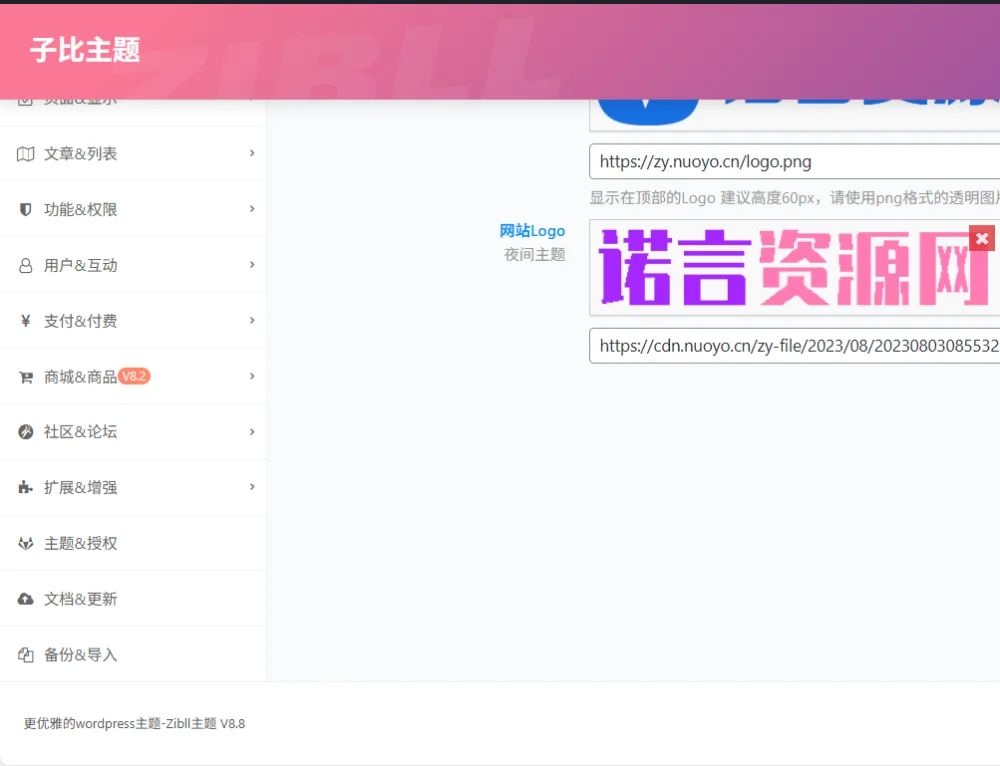1000x766 pixels.
Task: Click the 网站Logo label
Action: 532,231
